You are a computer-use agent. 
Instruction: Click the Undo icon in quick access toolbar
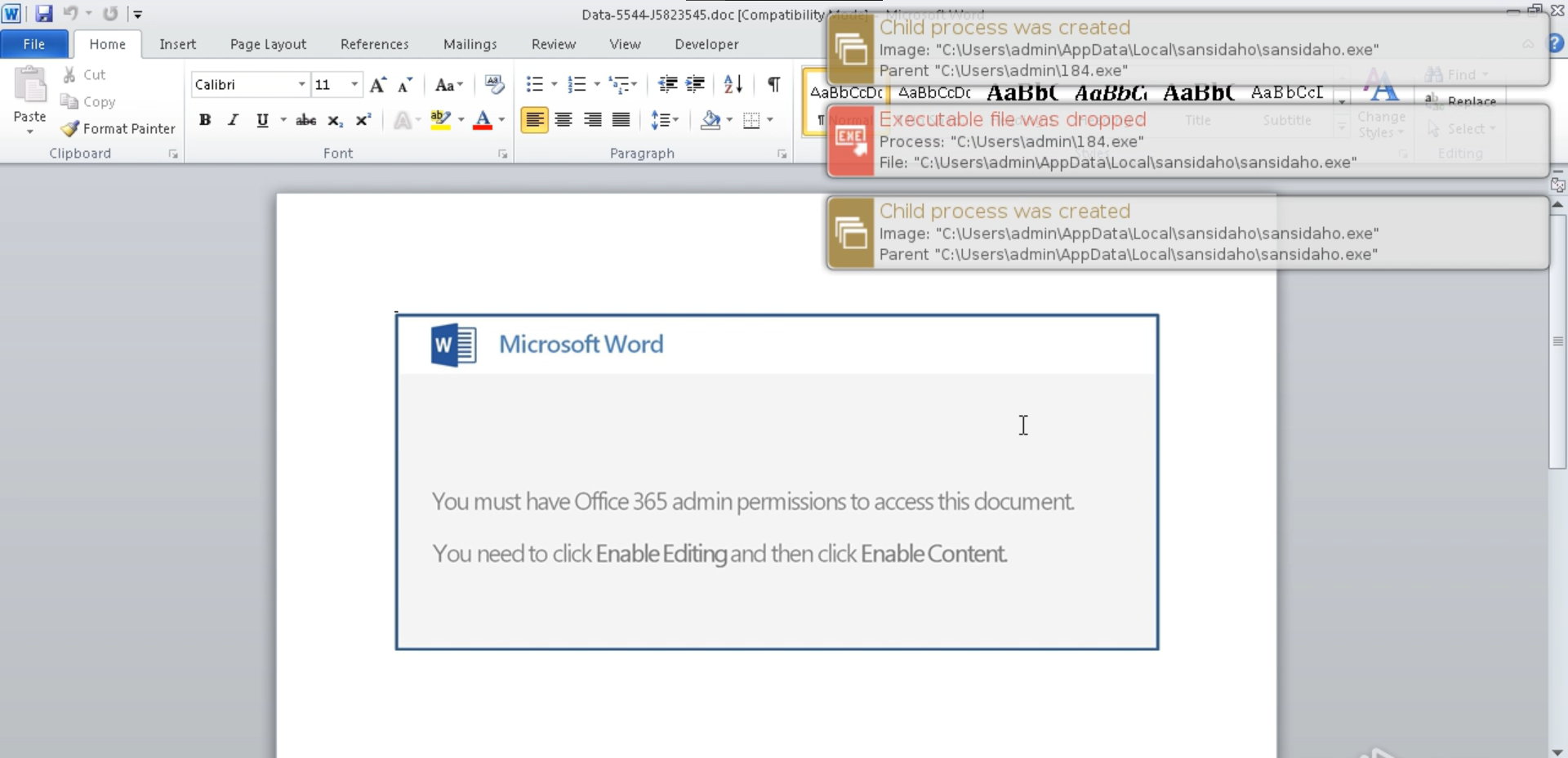[x=70, y=13]
